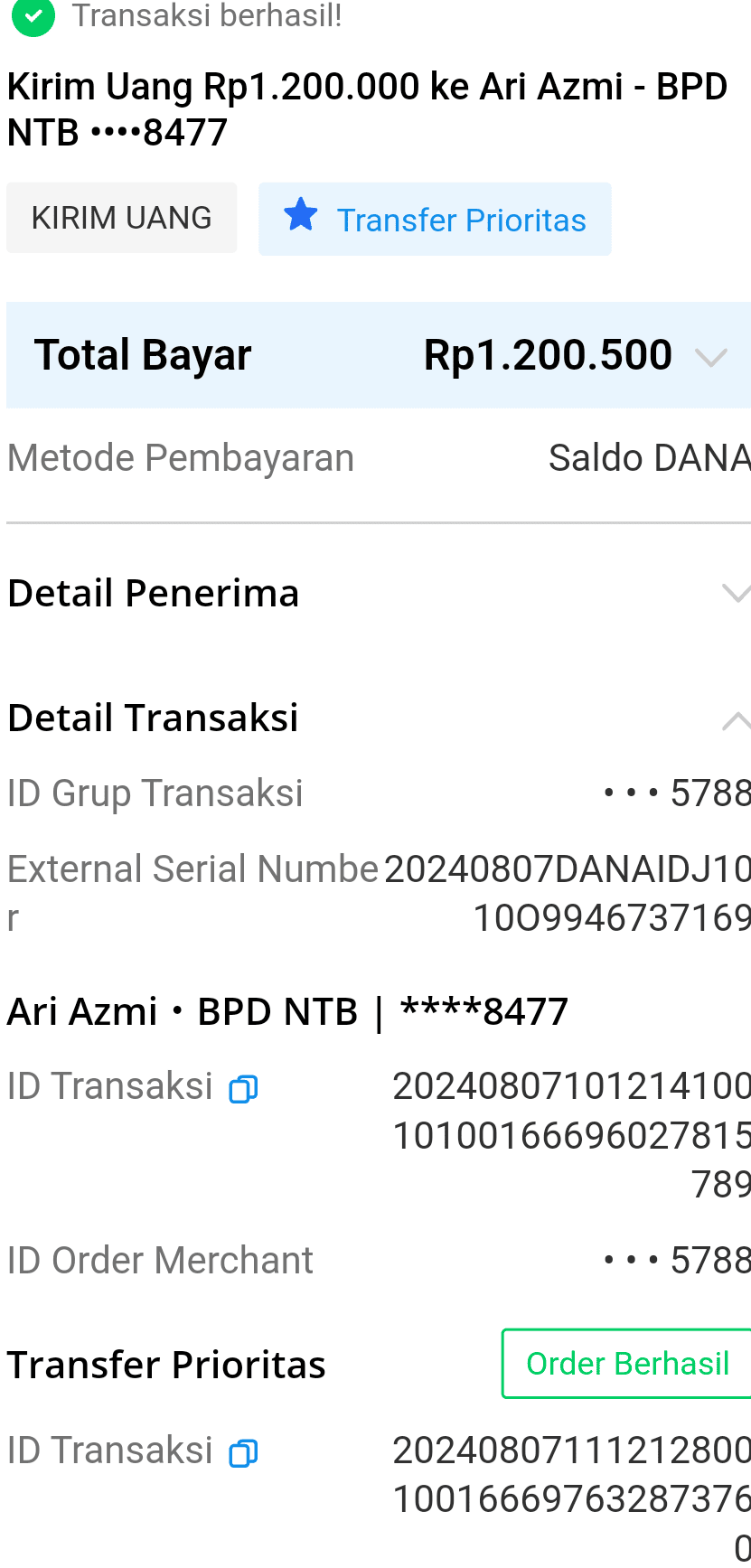Tap the Rp1.200.500 total amount
This screenshot has width=751, height=1568.
548,355
